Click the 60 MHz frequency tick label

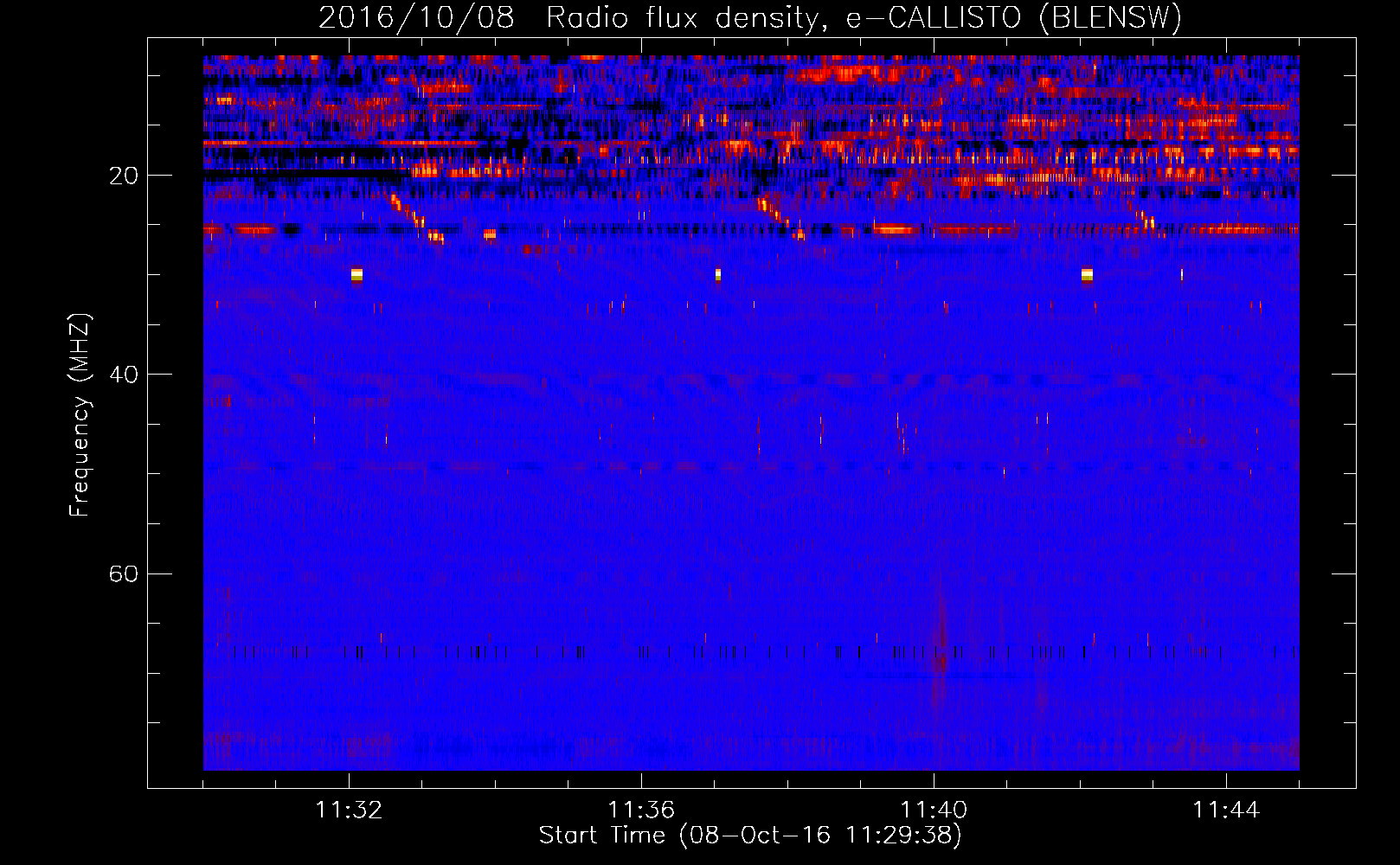pos(124,573)
